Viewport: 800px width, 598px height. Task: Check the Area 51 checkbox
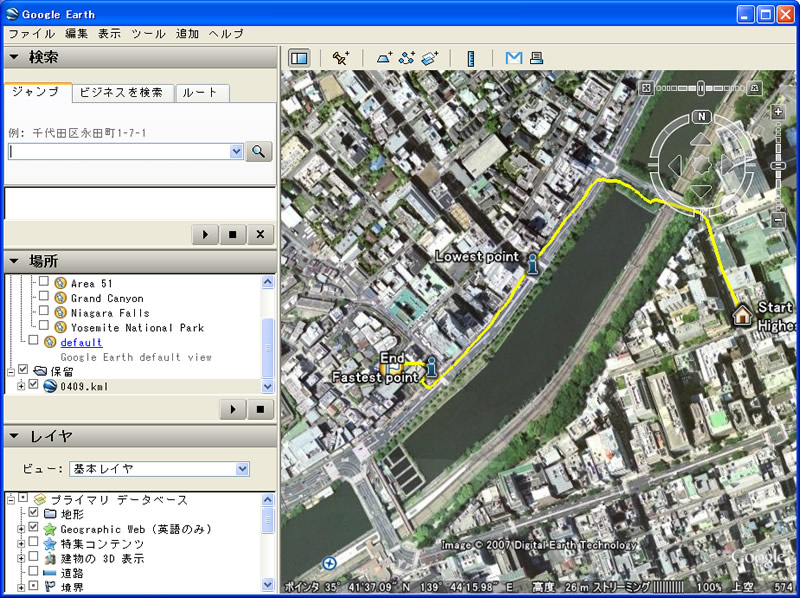tap(44, 282)
